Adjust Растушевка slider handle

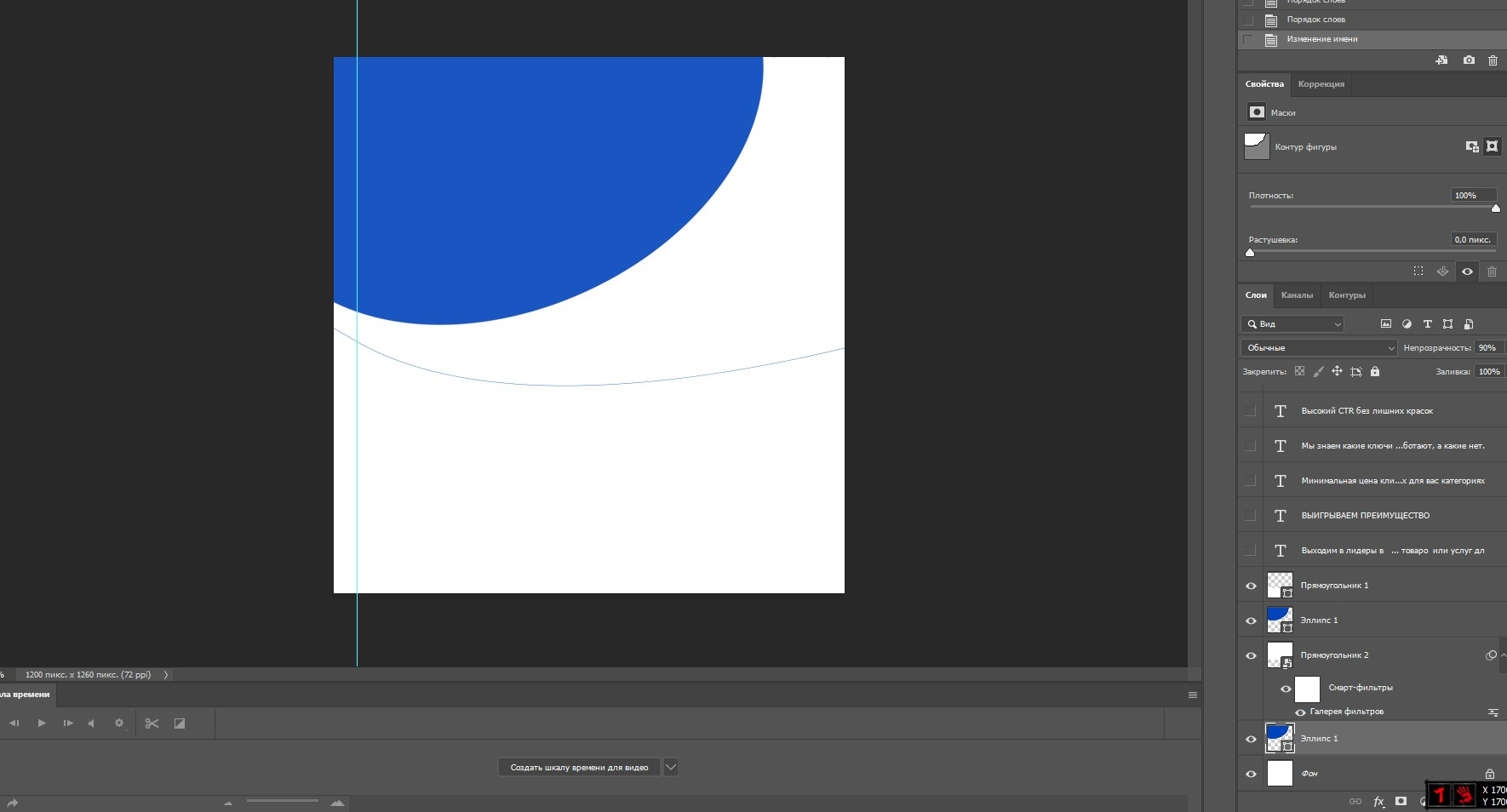pos(1250,253)
